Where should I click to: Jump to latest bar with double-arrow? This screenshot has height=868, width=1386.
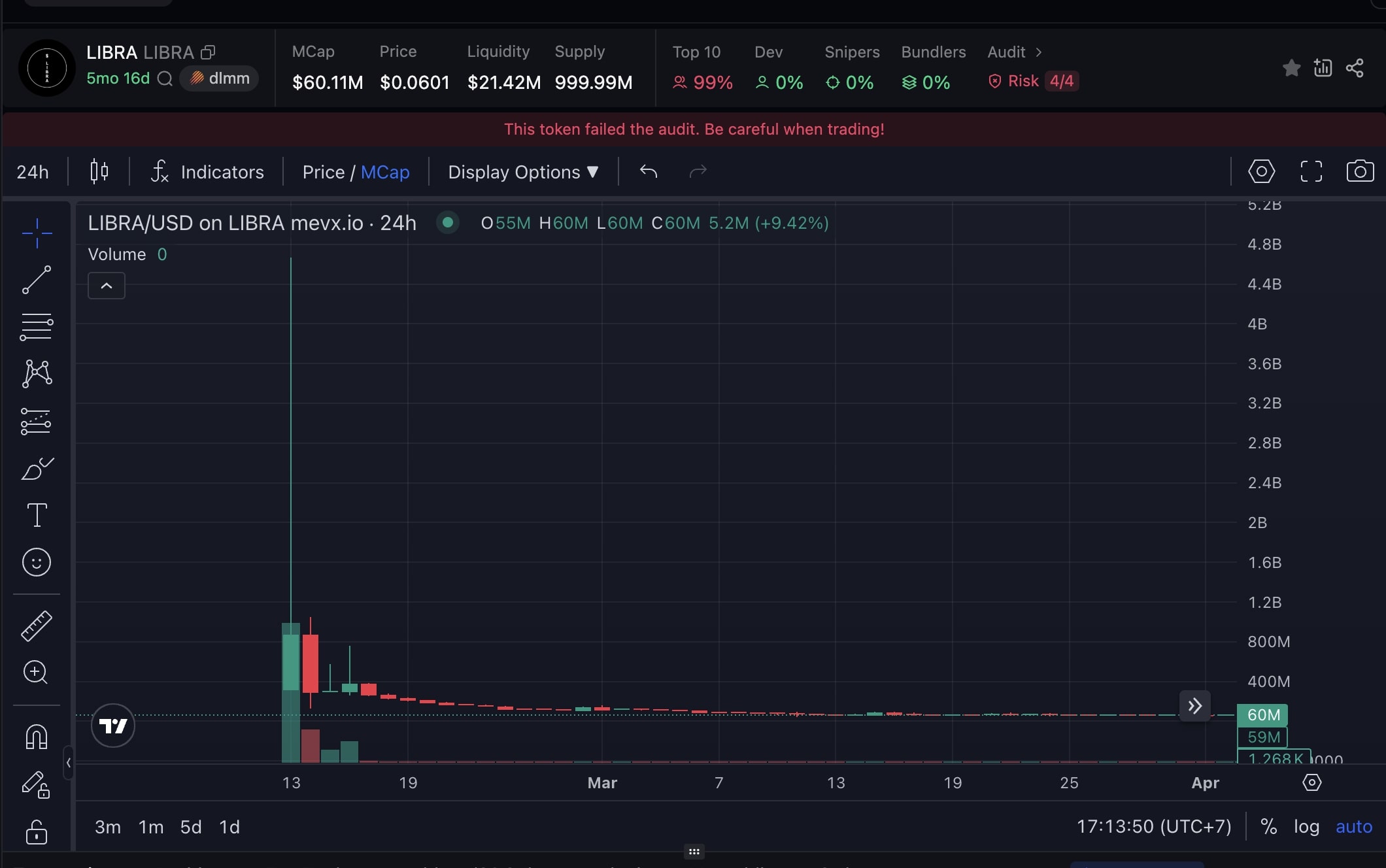click(x=1195, y=706)
